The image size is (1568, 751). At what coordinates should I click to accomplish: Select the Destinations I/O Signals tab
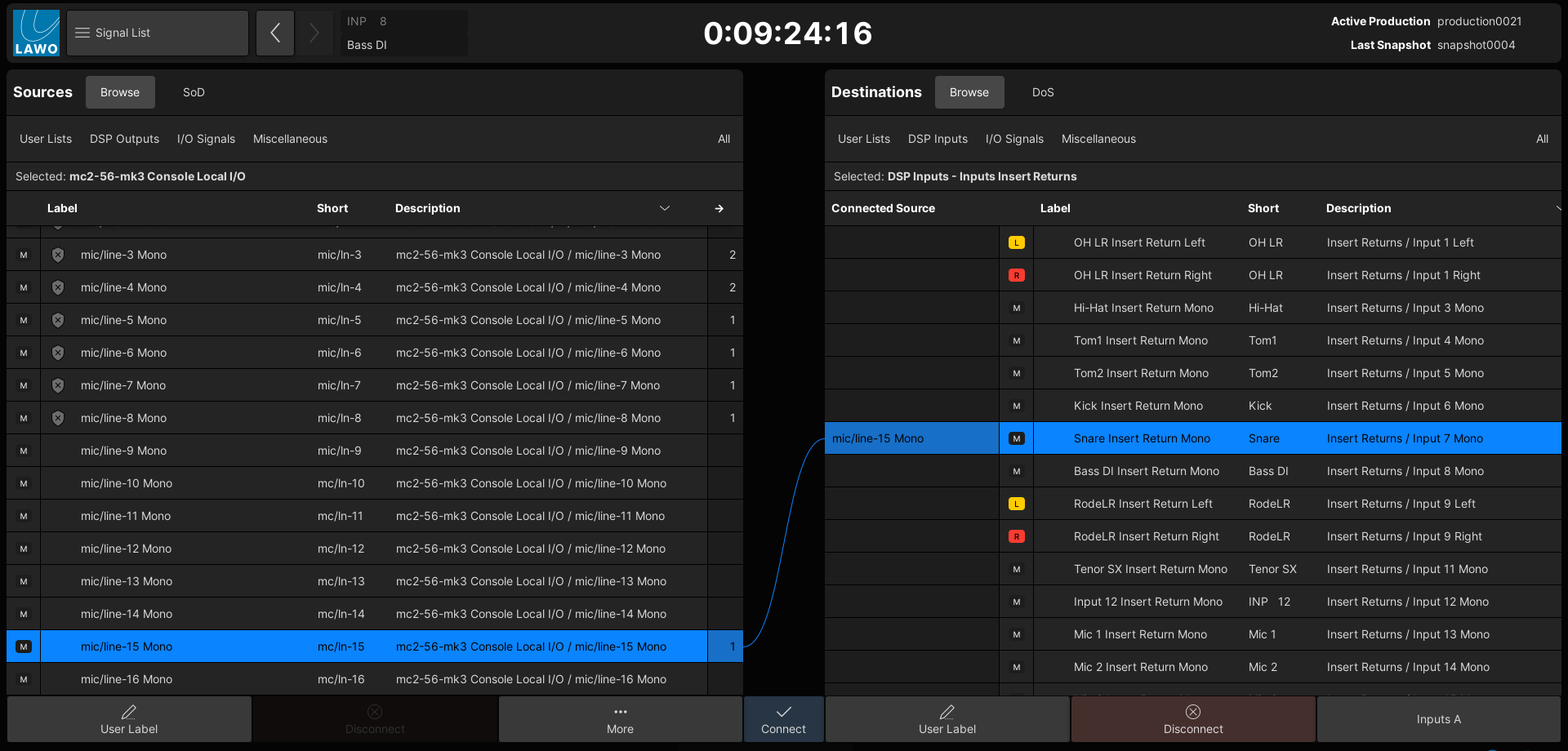point(1014,139)
